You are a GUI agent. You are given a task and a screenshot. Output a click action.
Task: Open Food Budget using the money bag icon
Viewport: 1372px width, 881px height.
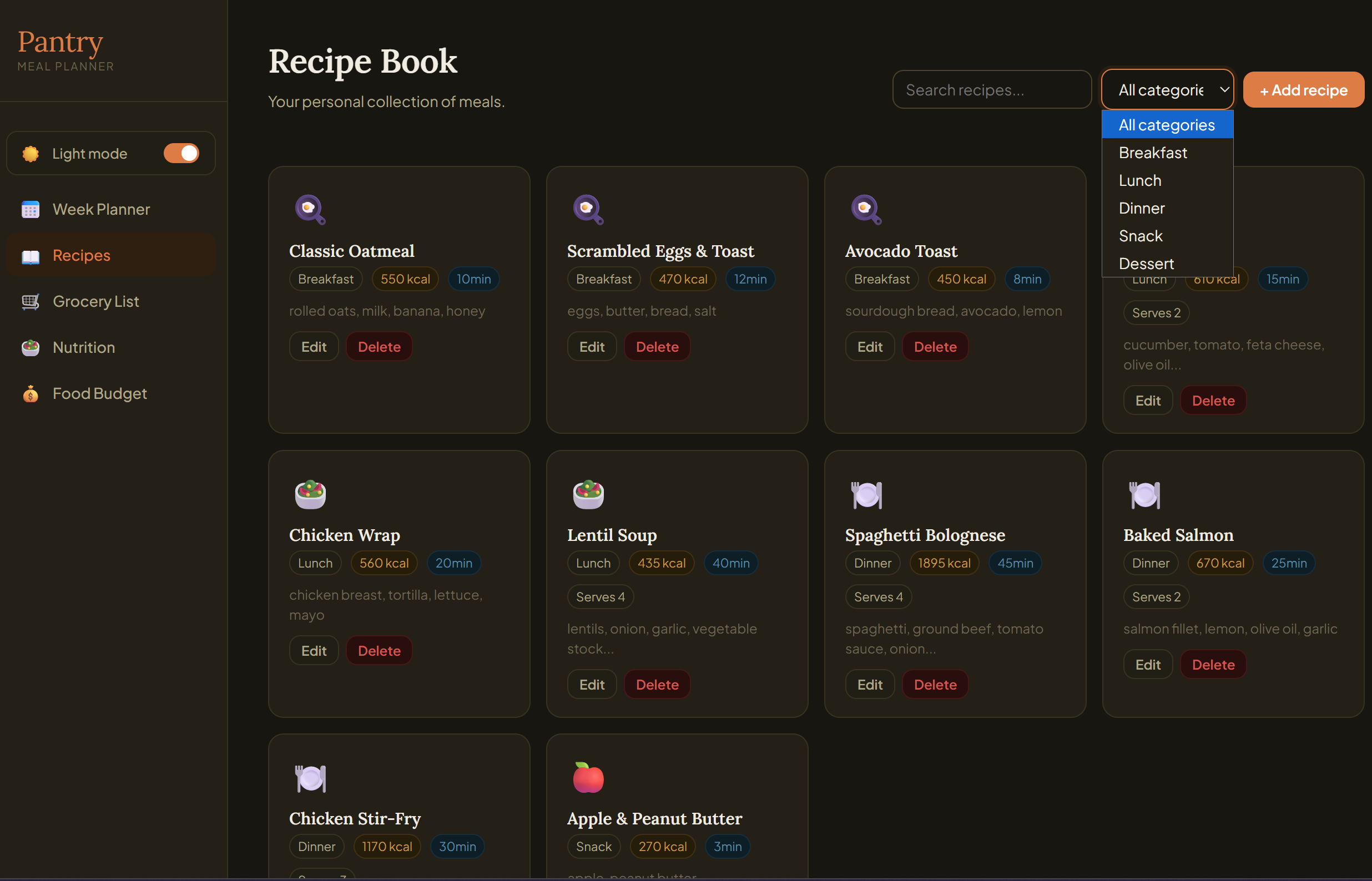pyautogui.click(x=30, y=393)
